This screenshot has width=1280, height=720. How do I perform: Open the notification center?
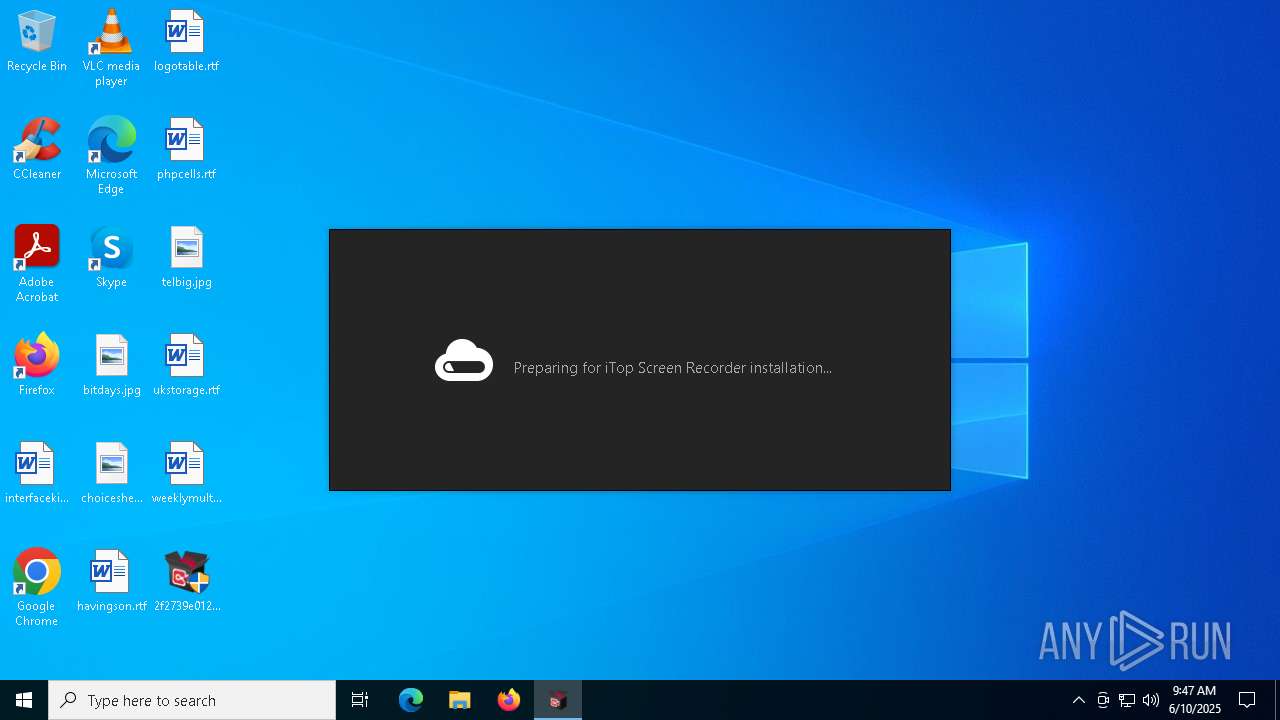click(x=1247, y=700)
